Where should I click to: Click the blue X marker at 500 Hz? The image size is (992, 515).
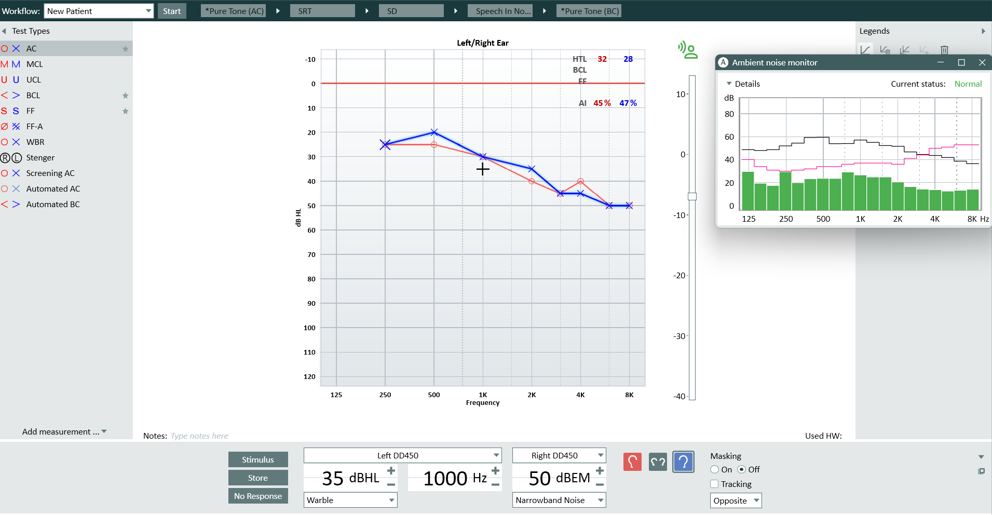tap(434, 132)
